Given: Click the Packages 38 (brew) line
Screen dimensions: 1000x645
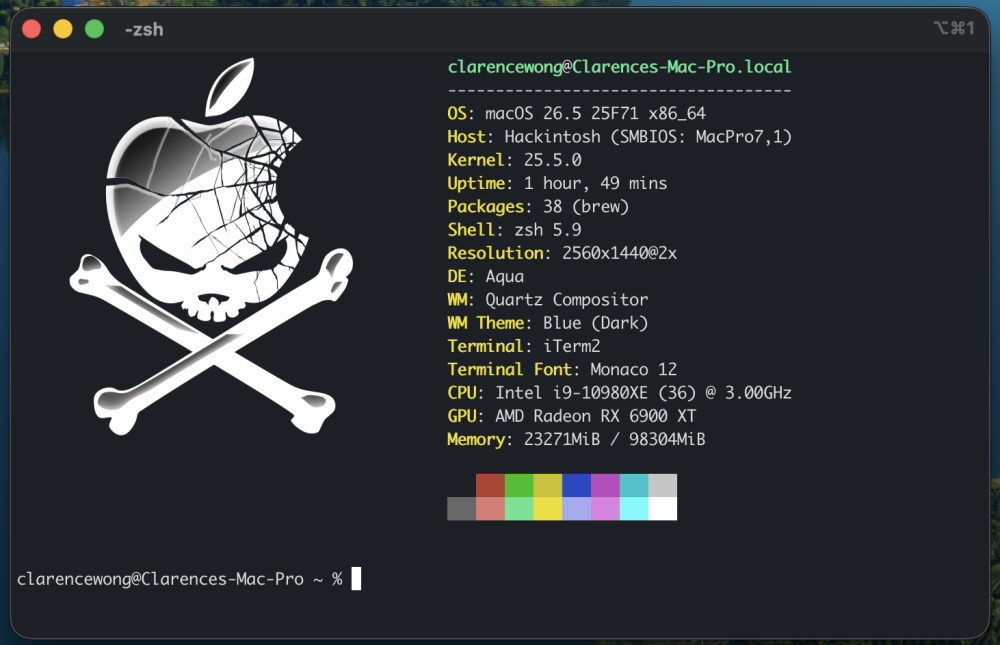Looking at the screenshot, I should click(x=538, y=207).
